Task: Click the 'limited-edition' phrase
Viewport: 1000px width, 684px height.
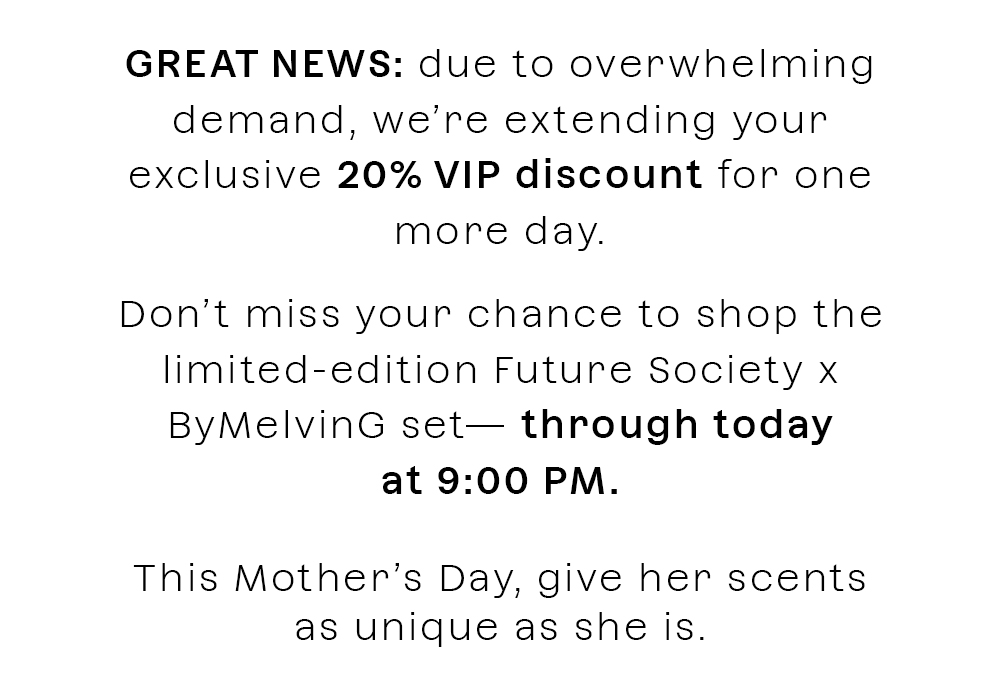Action: (321, 370)
